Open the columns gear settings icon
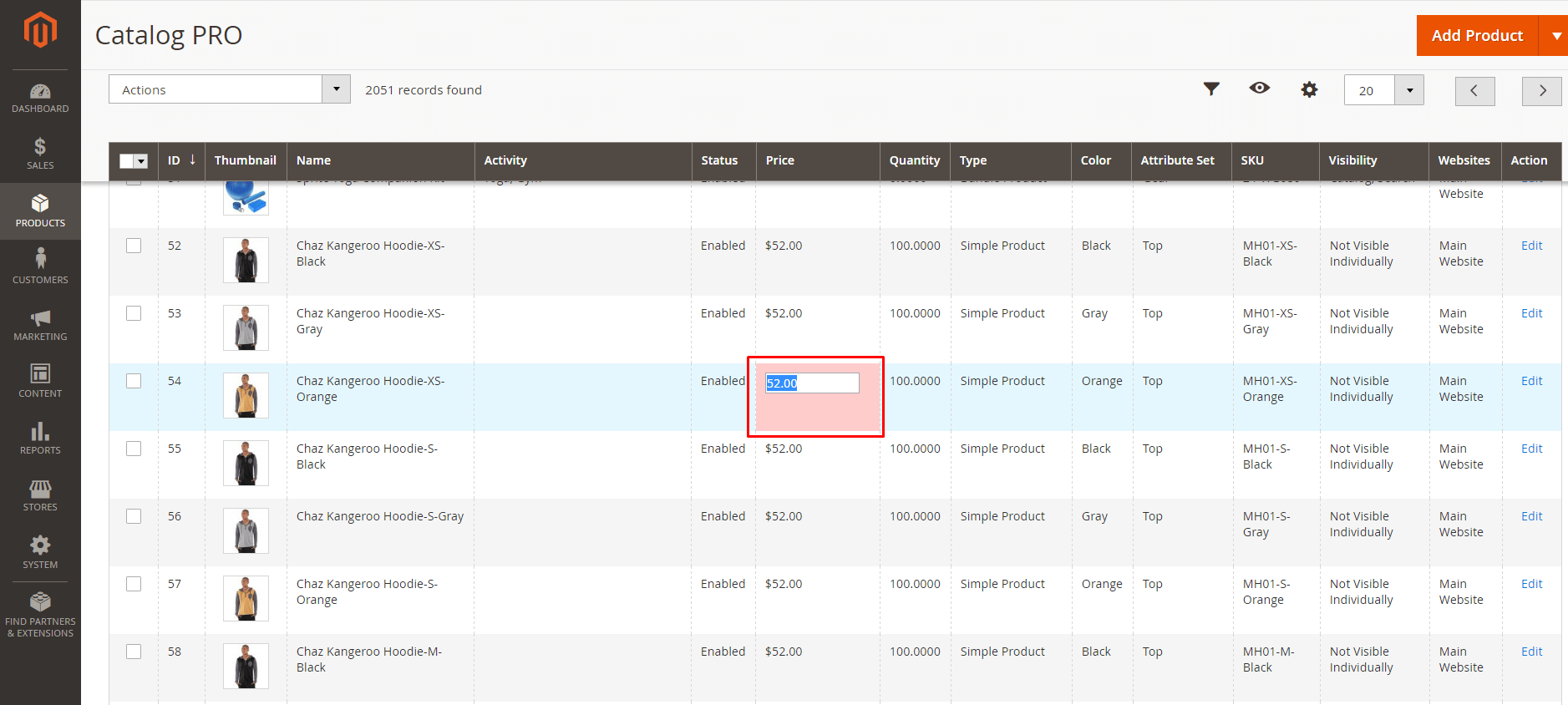 click(x=1309, y=89)
